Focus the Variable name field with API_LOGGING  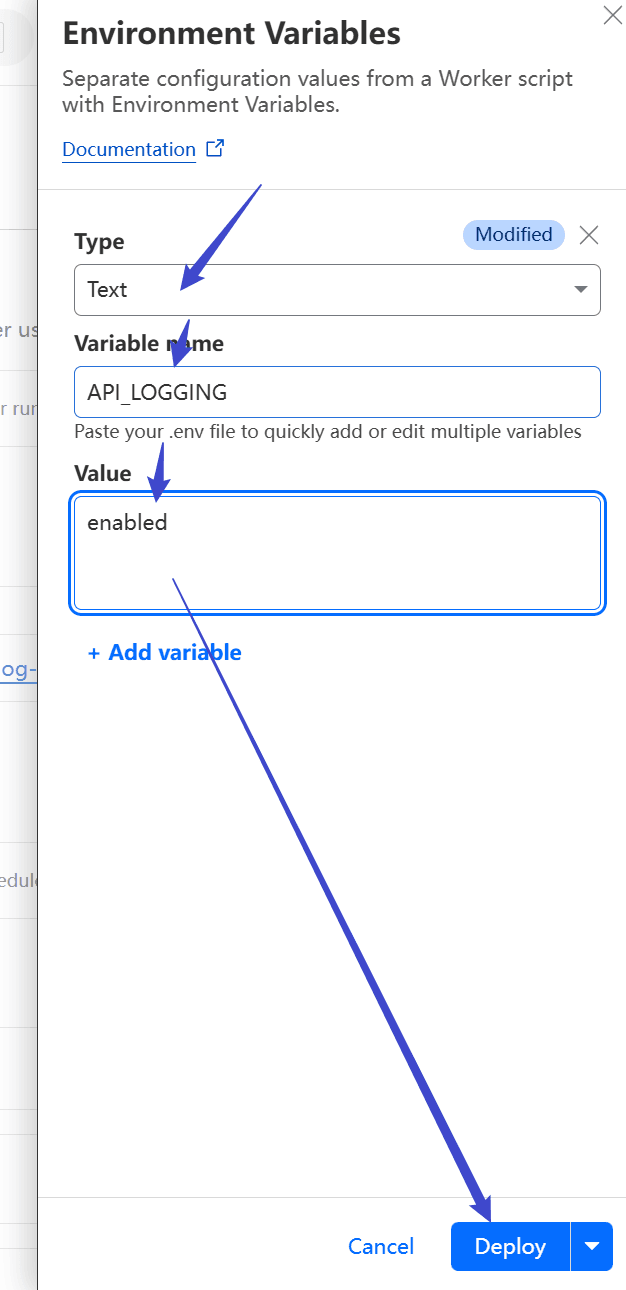coord(337,392)
